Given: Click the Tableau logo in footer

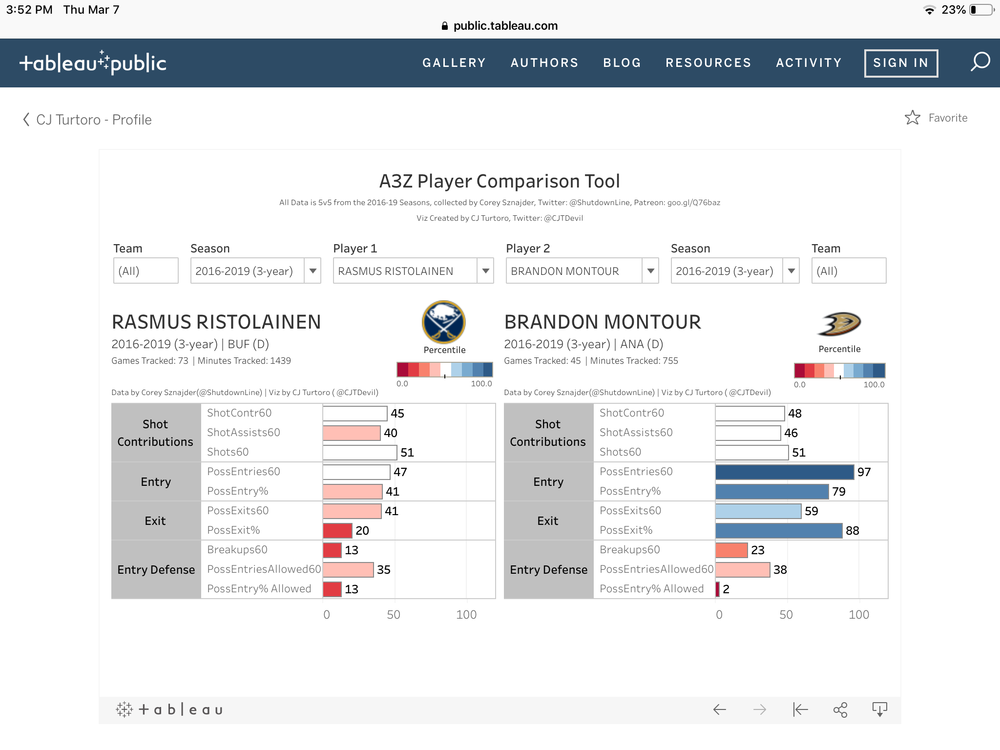Looking at the screenshot, I should coord(169,709).
